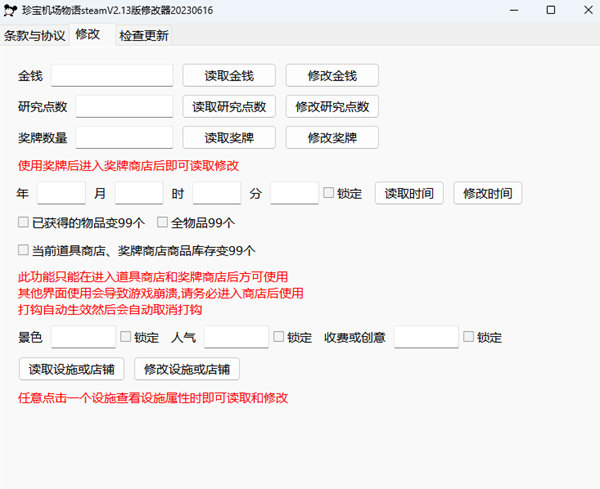
Task: Focus the 人气 input field
Action: [236, 337]
